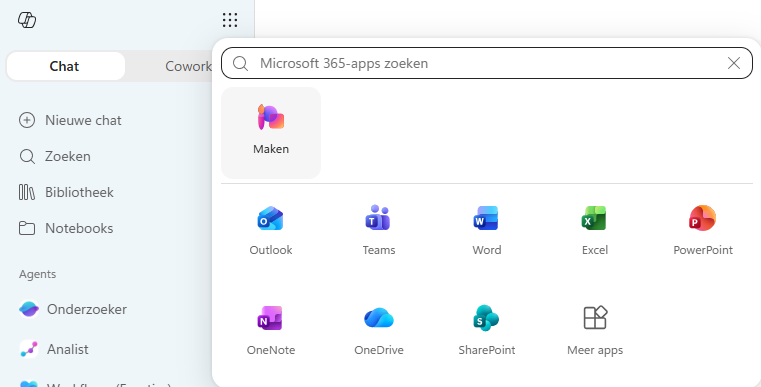Click the magnifier icon beside Zoeken
761x387 pixels.
point(27,156)
